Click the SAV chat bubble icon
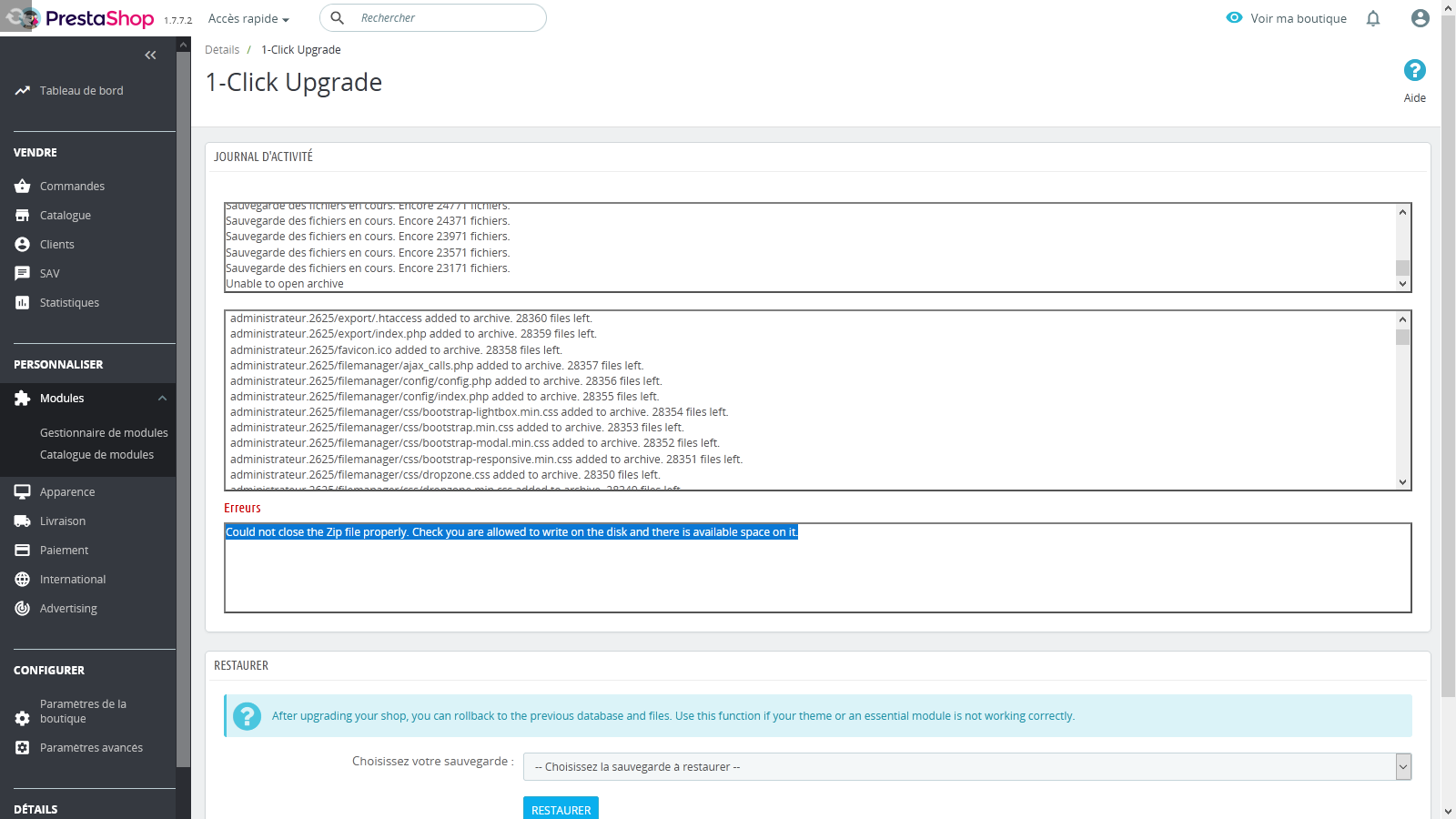The height and width of the screenshot is (819, 1456). (23, 274)
